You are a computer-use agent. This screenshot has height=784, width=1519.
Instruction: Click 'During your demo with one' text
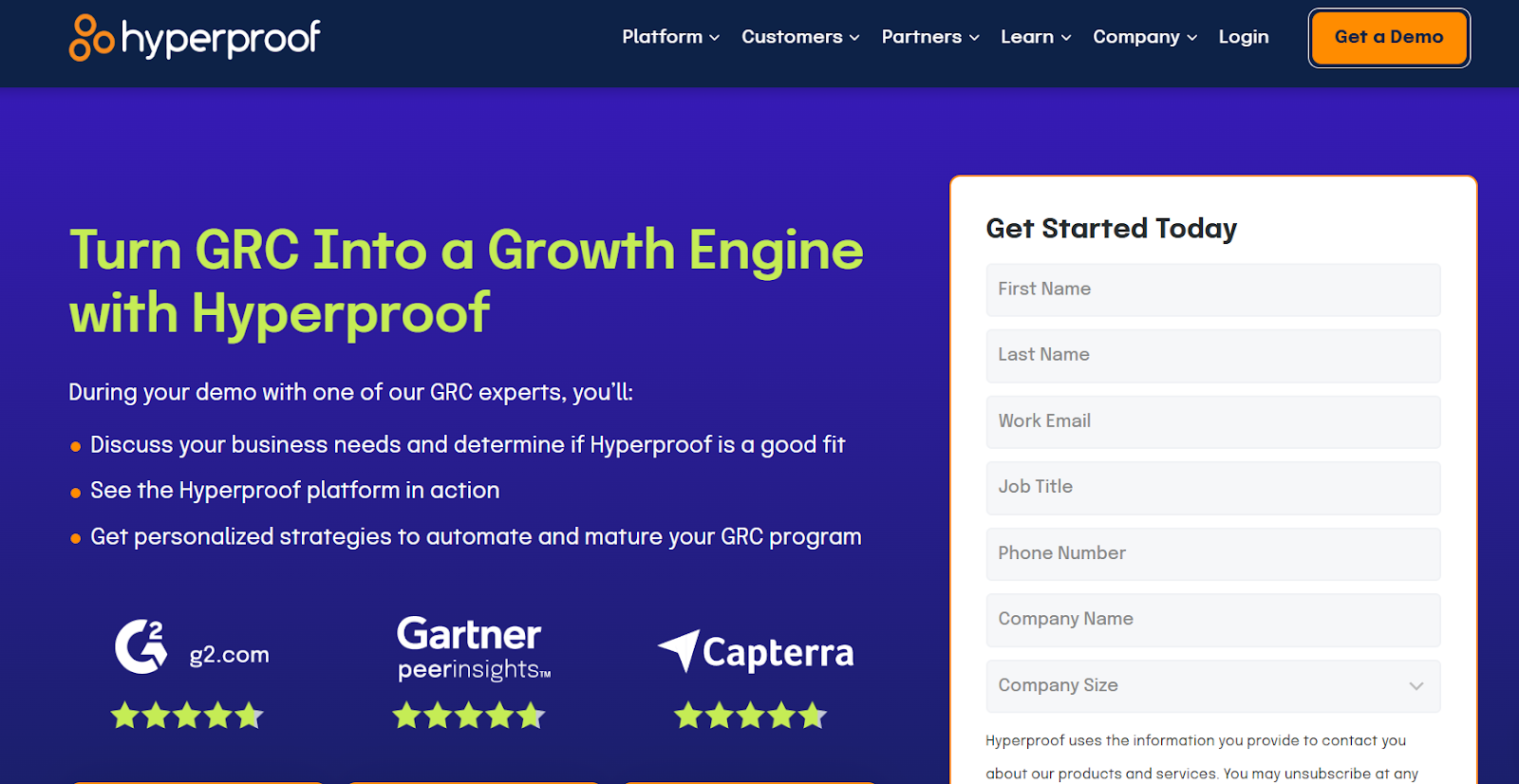[x=350, y=393]
